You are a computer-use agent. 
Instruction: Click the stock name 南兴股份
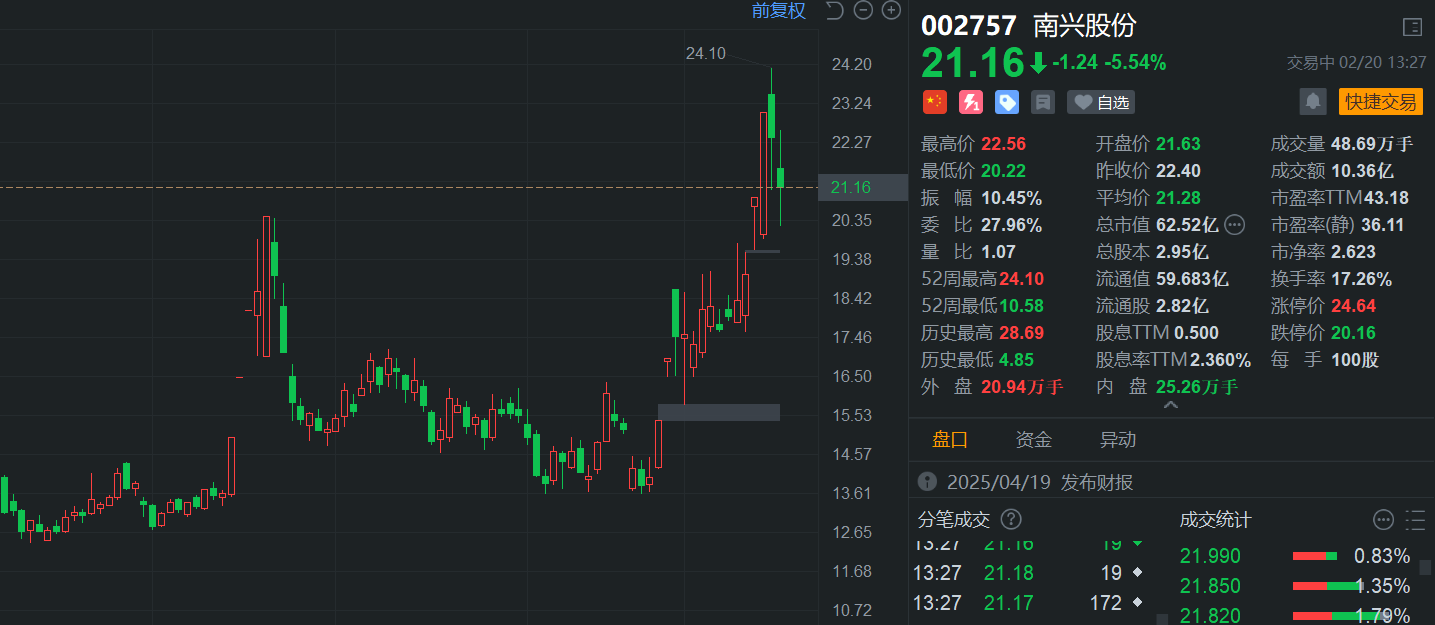pyautogui.click(x=1085, y=26)
